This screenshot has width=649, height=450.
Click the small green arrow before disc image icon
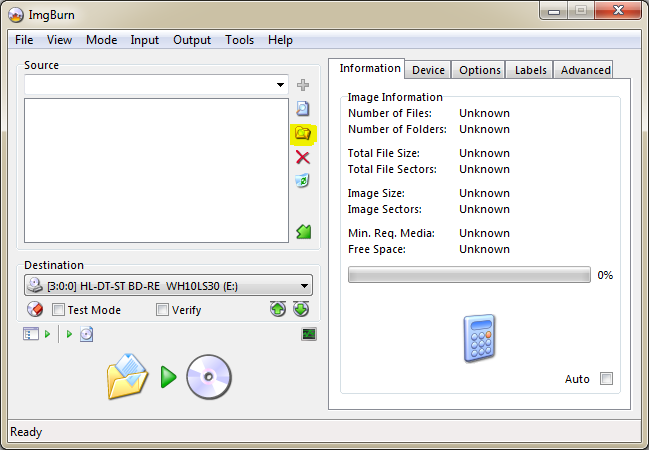pos(69,334)
